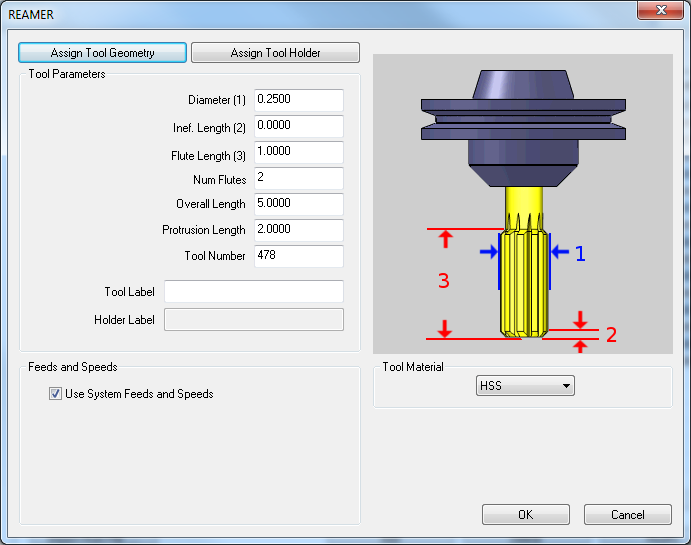The image size is (691, 545).
Task: Uncheck Use System Feeds and Speeds
Action: pyautogui.click(x=55, y=393)
